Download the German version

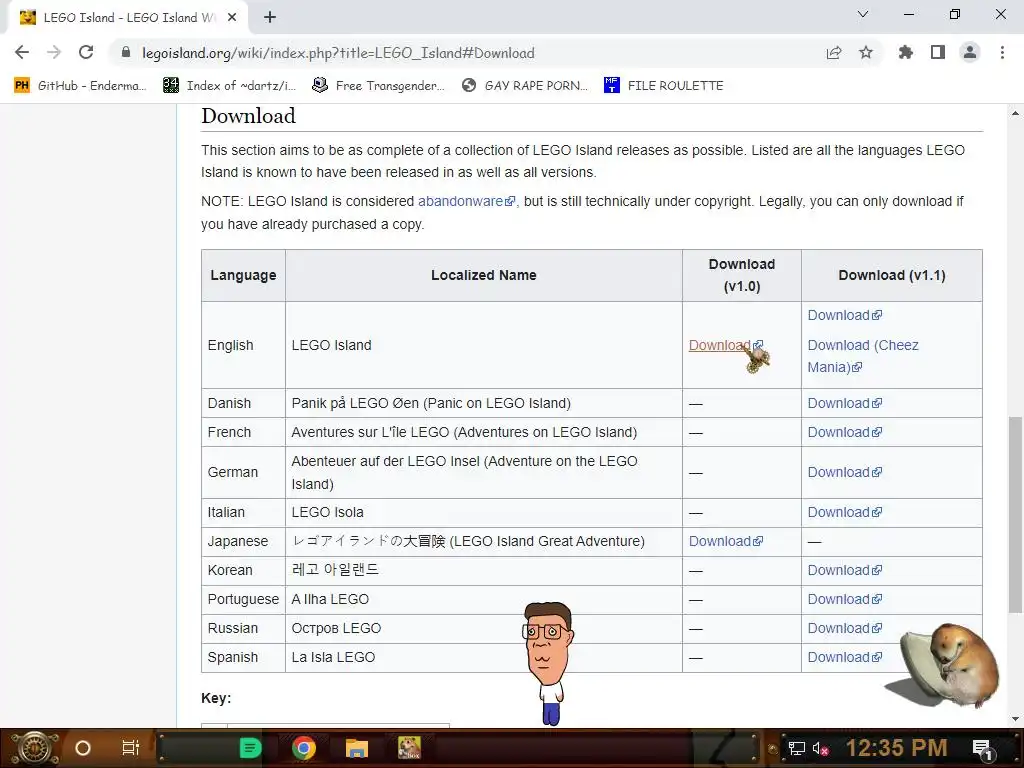click(x=844, y=472)
